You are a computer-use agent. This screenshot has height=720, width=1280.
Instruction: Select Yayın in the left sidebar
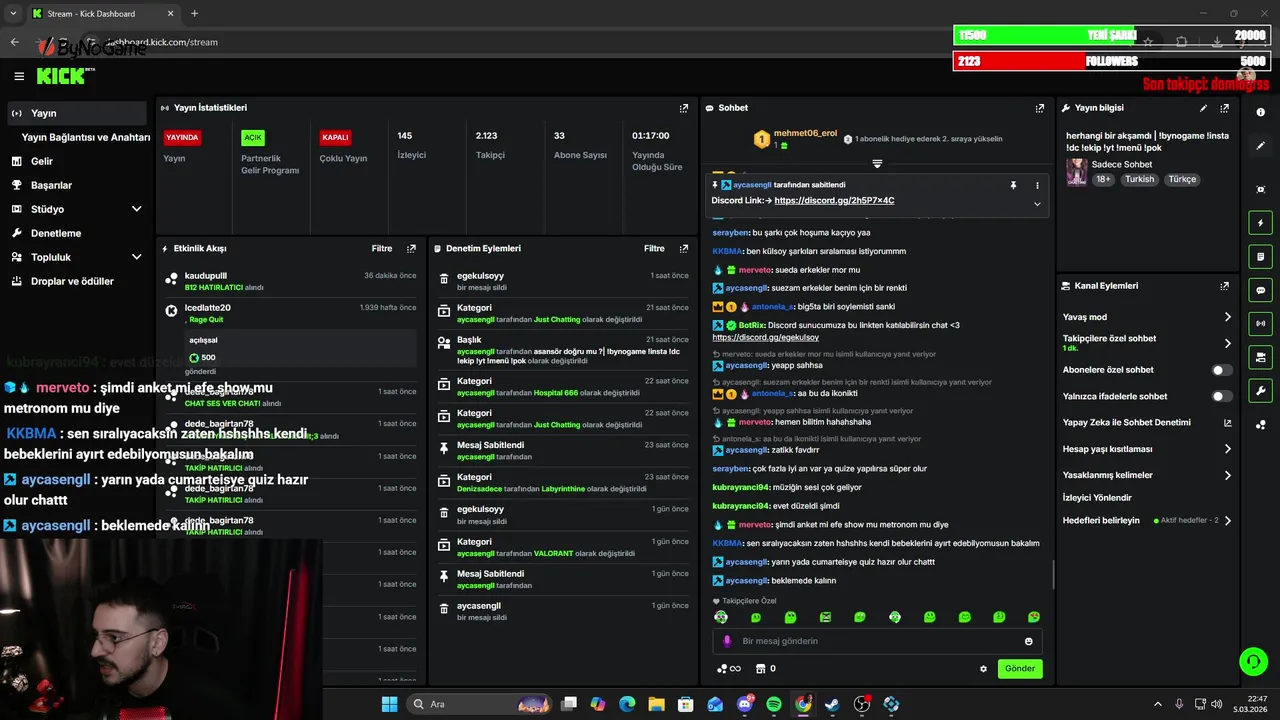[76, 113]
